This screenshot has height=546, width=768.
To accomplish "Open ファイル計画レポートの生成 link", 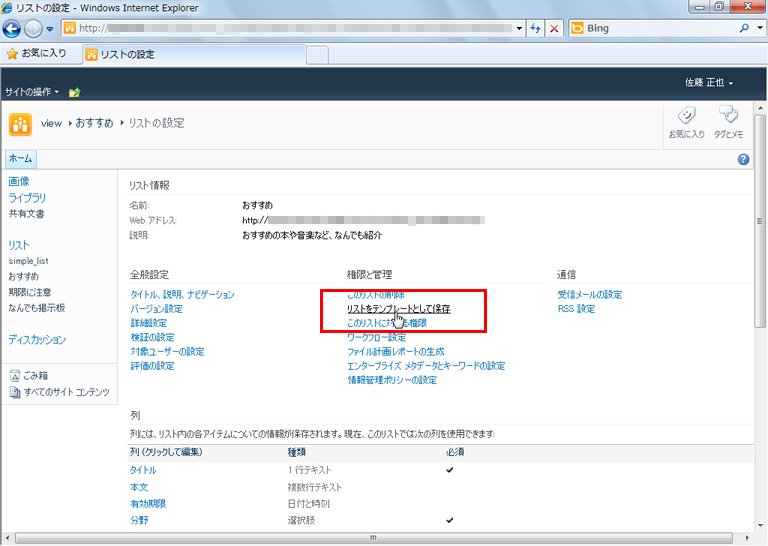I will point(396,352).
